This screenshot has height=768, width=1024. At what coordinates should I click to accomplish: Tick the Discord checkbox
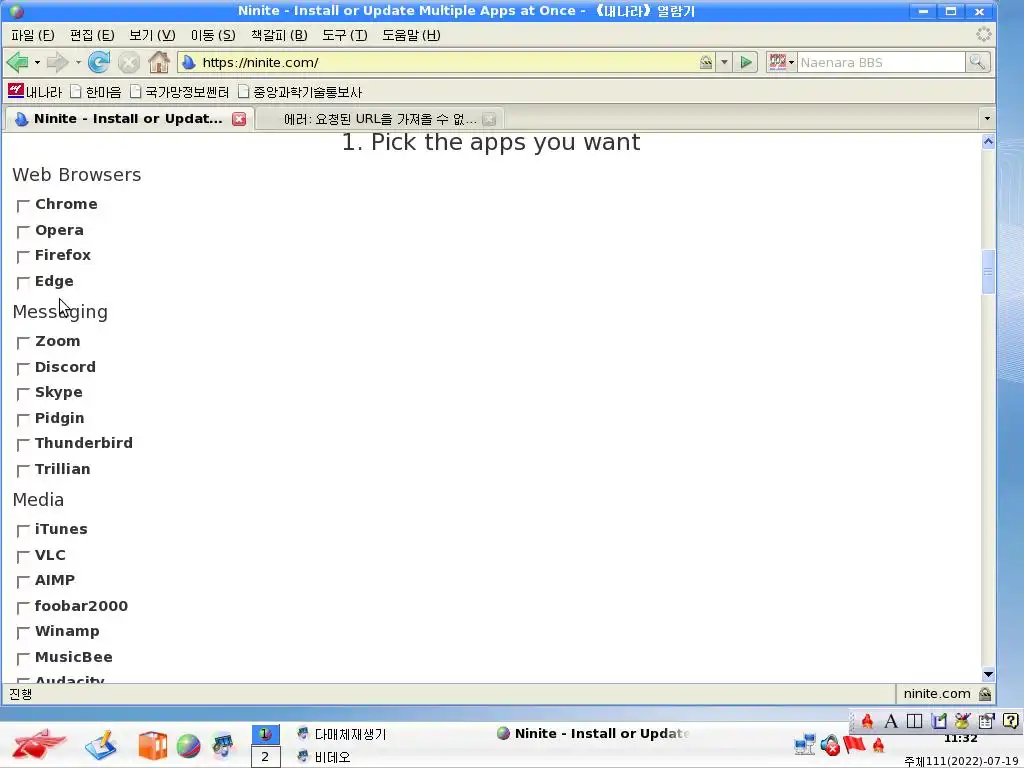point(23,368)
